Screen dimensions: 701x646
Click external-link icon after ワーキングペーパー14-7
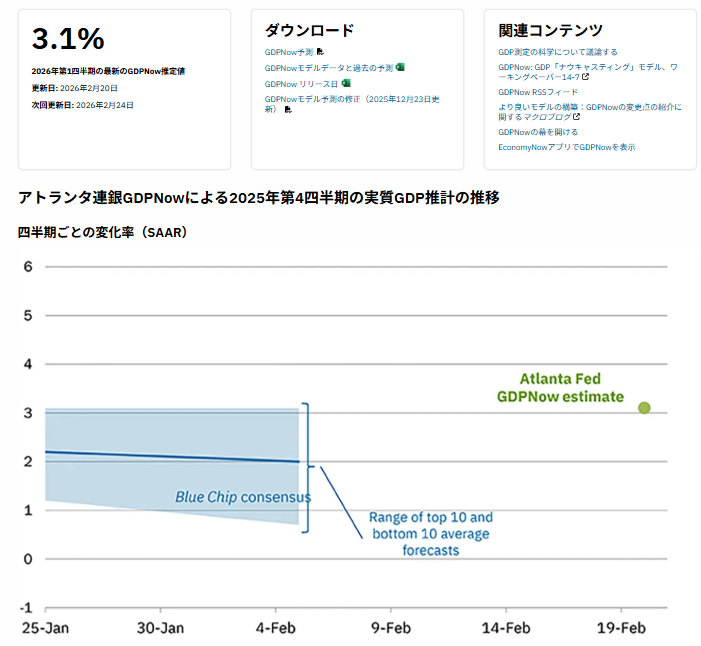pyautogui.click(x=585, y=76)
